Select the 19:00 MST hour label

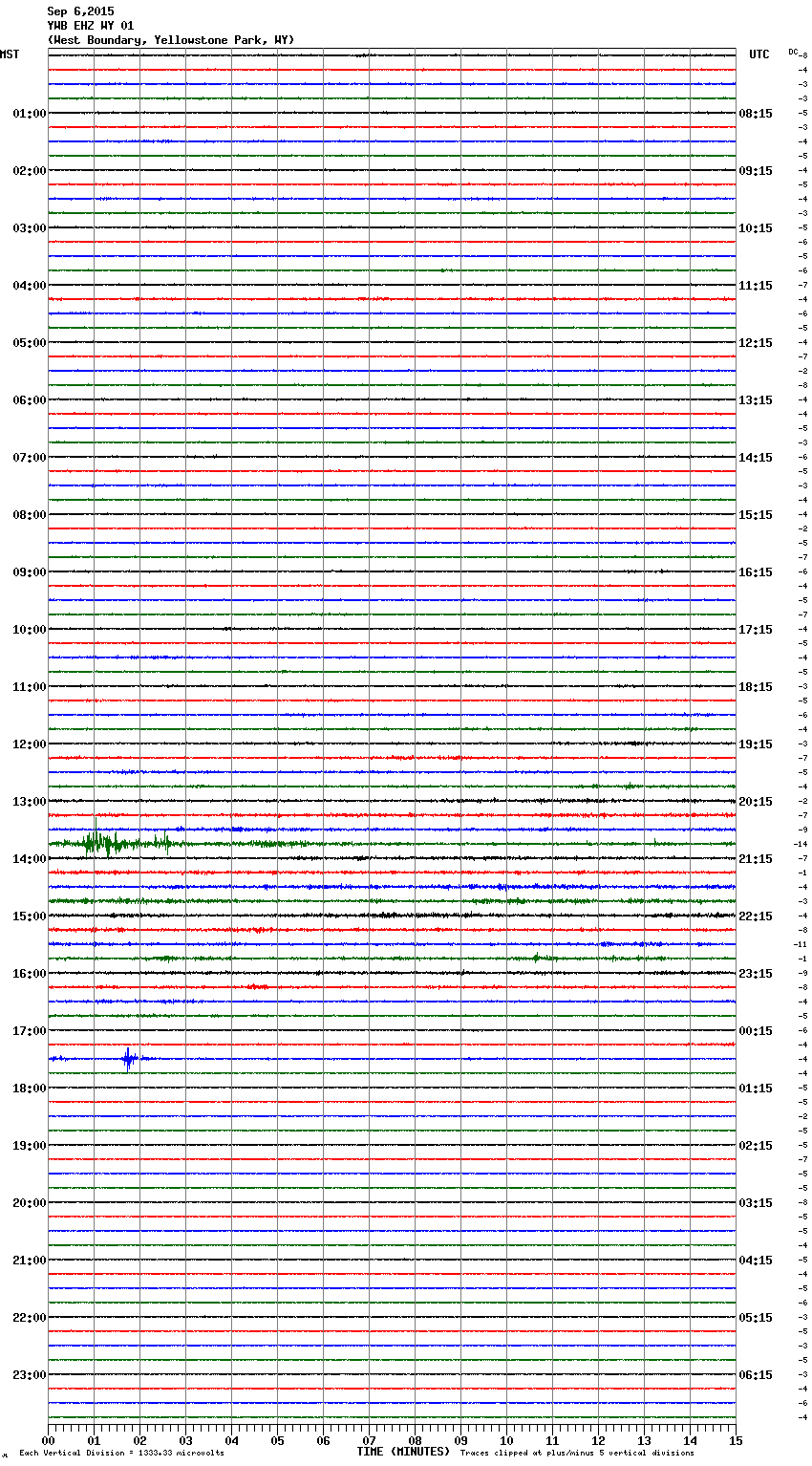30,1146
